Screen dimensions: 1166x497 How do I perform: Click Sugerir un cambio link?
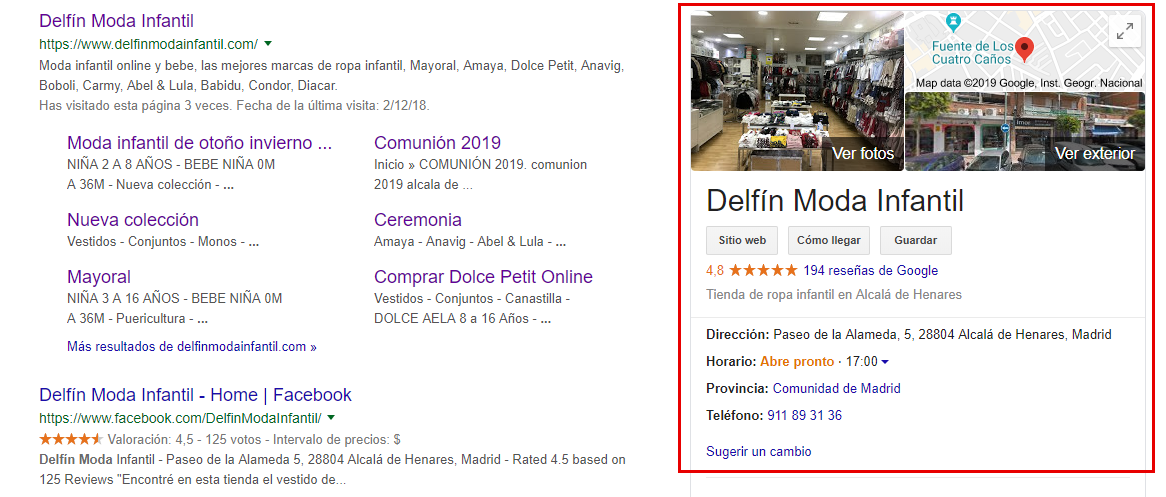[x=758, y=451]
